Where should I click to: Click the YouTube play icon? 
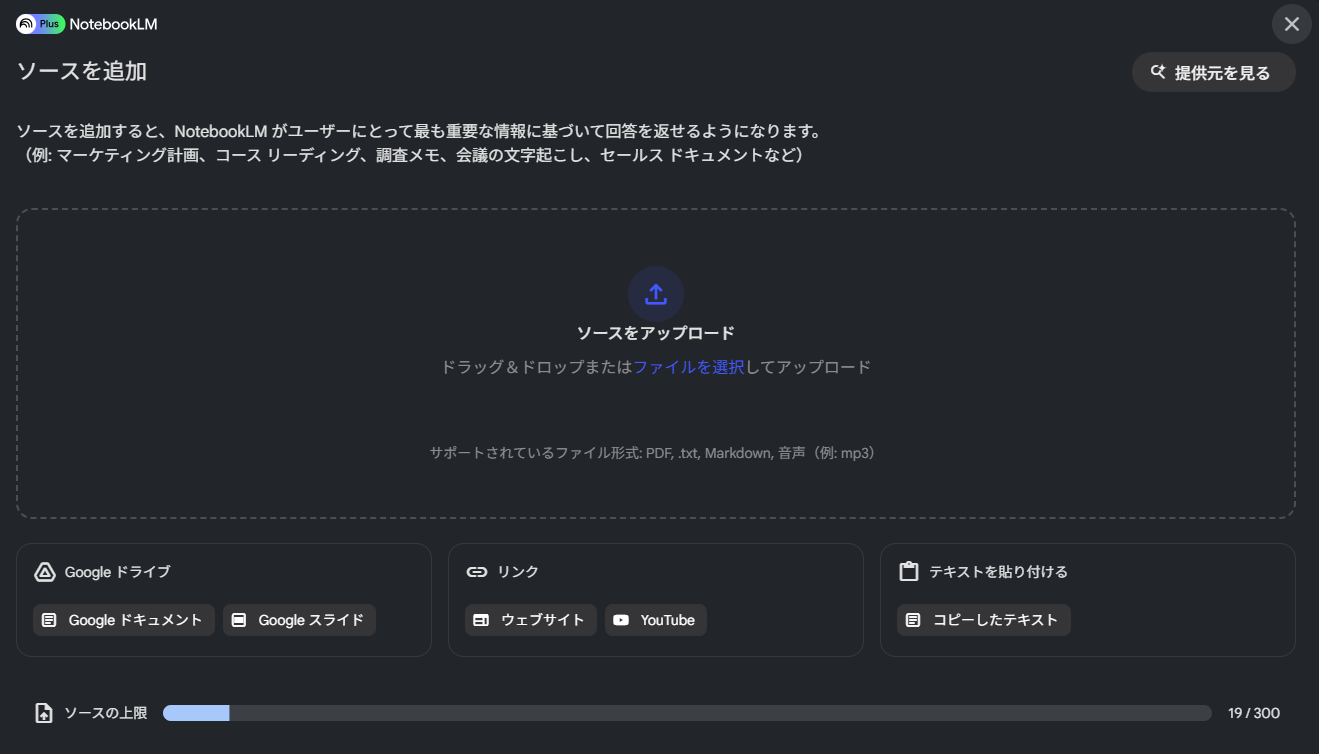coord(621,620)
